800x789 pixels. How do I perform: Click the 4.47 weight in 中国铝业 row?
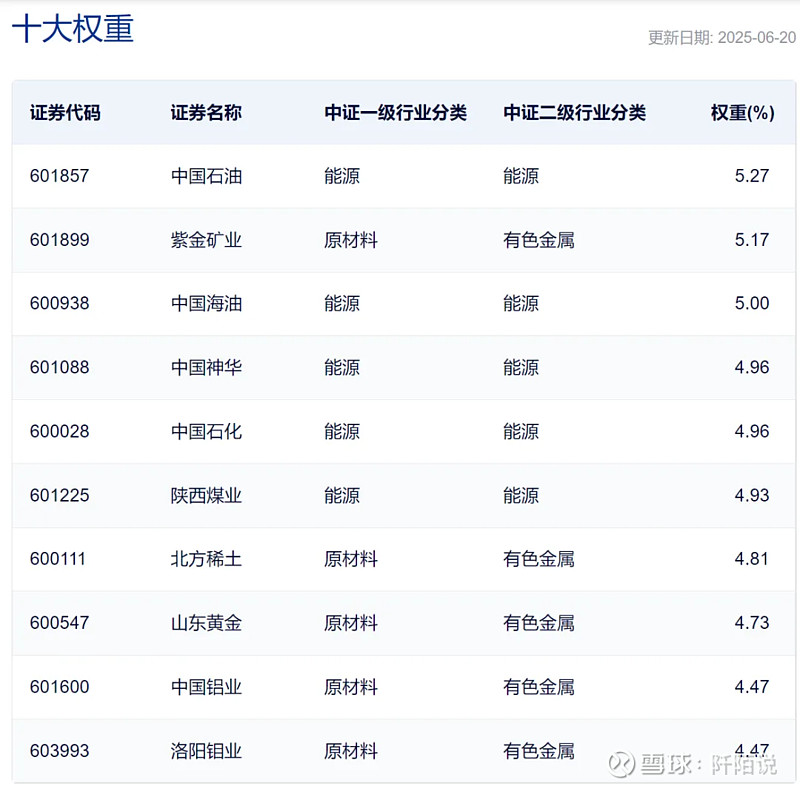click(752, 687)
